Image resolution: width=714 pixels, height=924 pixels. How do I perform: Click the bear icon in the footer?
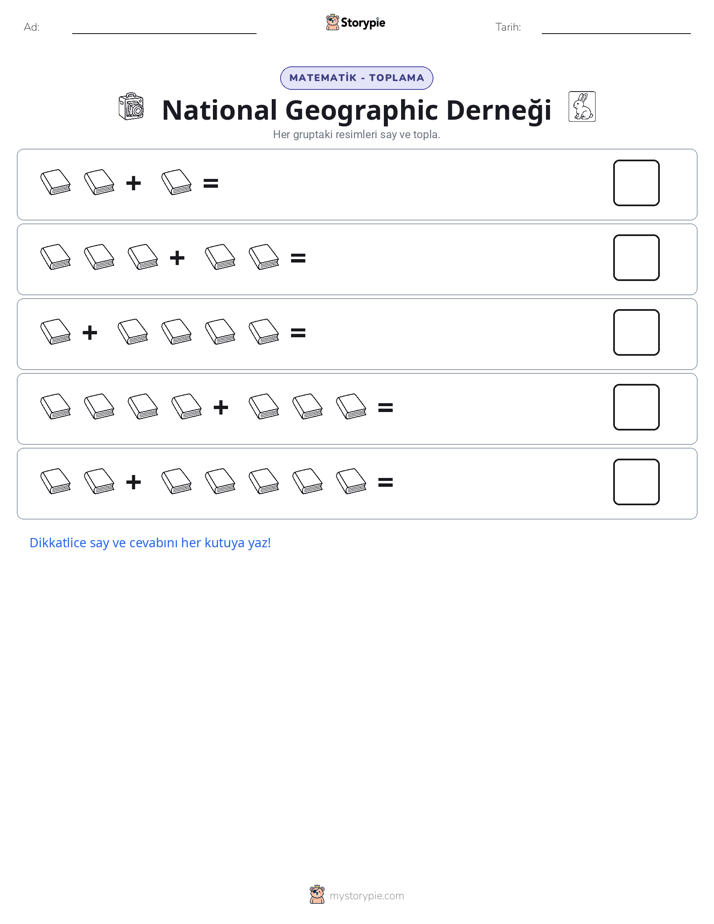click(317, 895)
